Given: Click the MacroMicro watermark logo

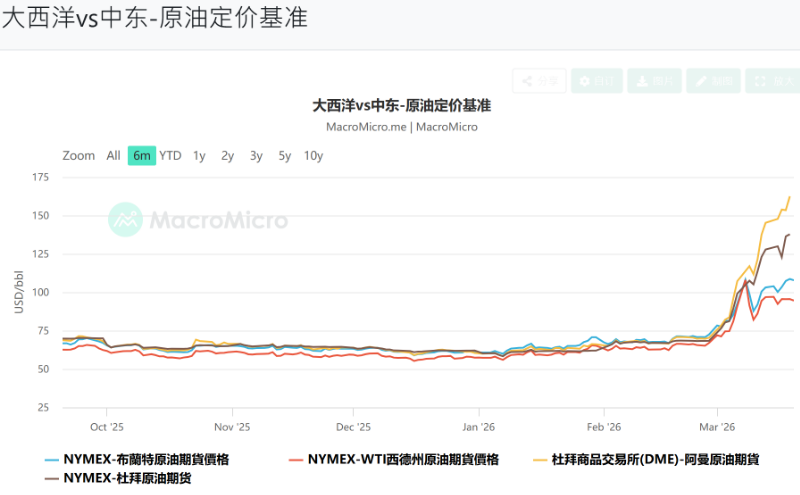Looking at the screenshot, I should pyautogui.click(x=198, y=220).
